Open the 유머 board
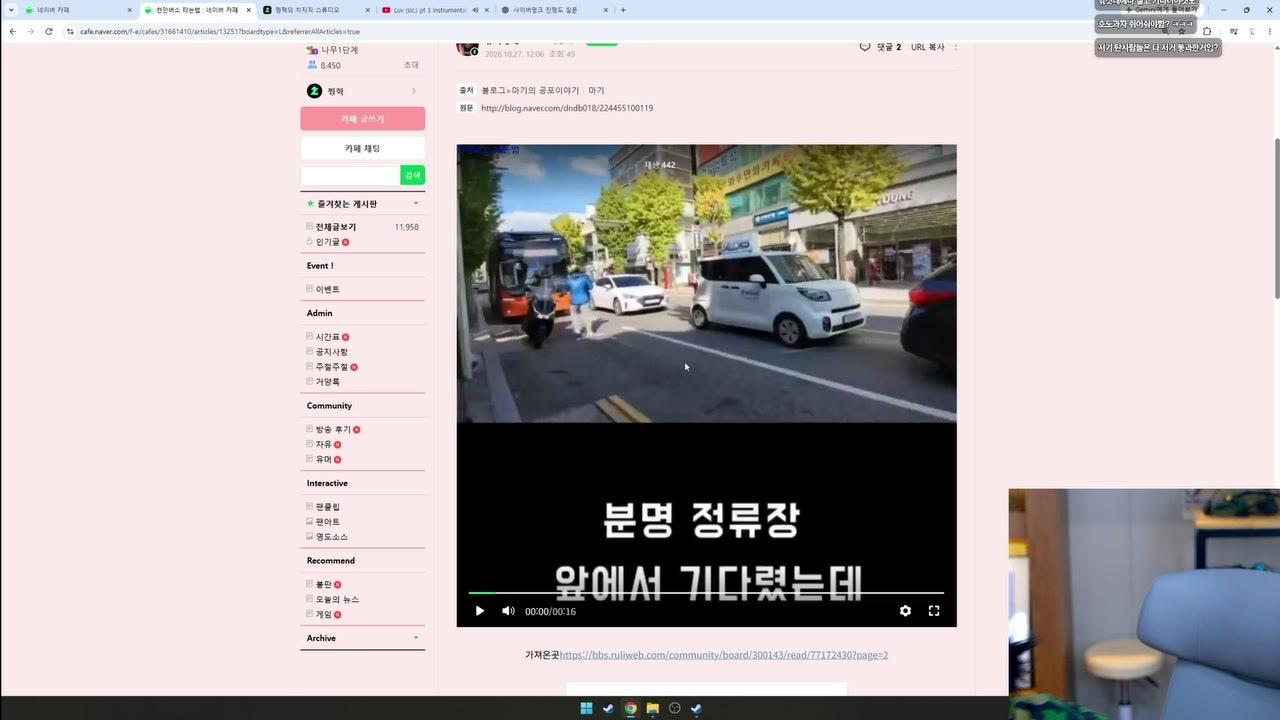Screen dimensions: 1280x720 pyautogui.click(x=323, y=459)
